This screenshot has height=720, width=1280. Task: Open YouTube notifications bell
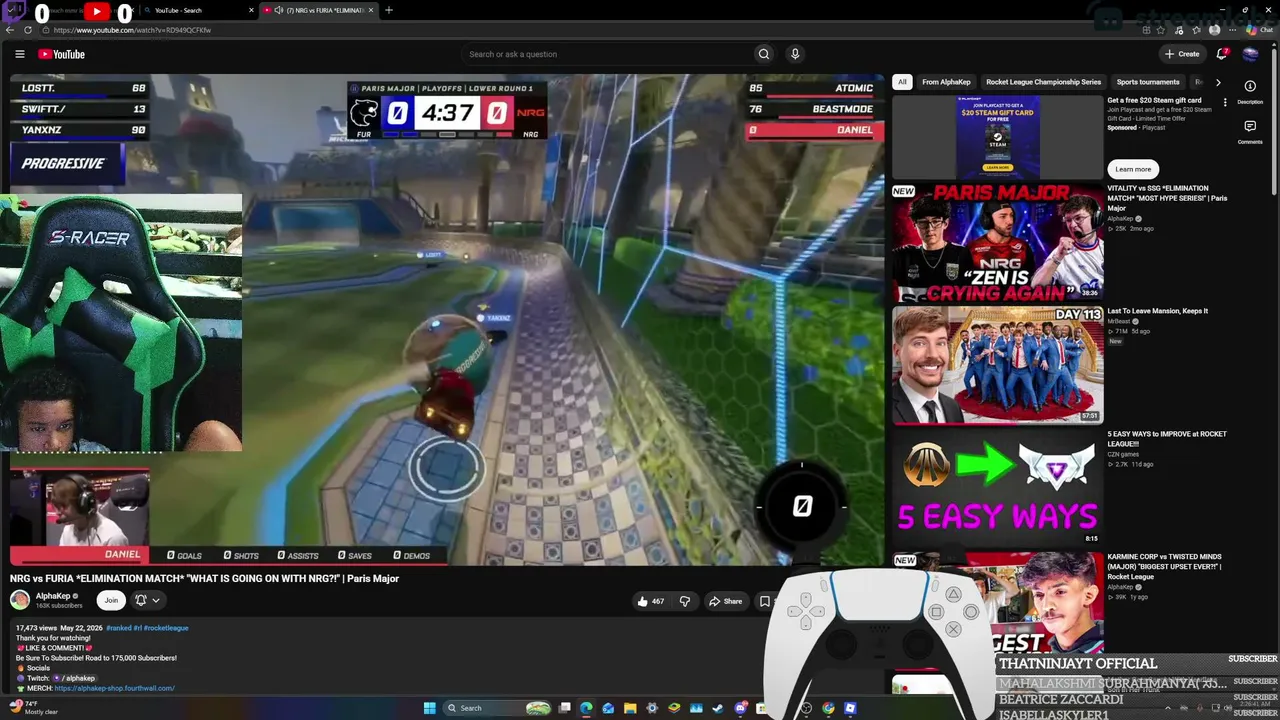click(x=1221, y=54)
